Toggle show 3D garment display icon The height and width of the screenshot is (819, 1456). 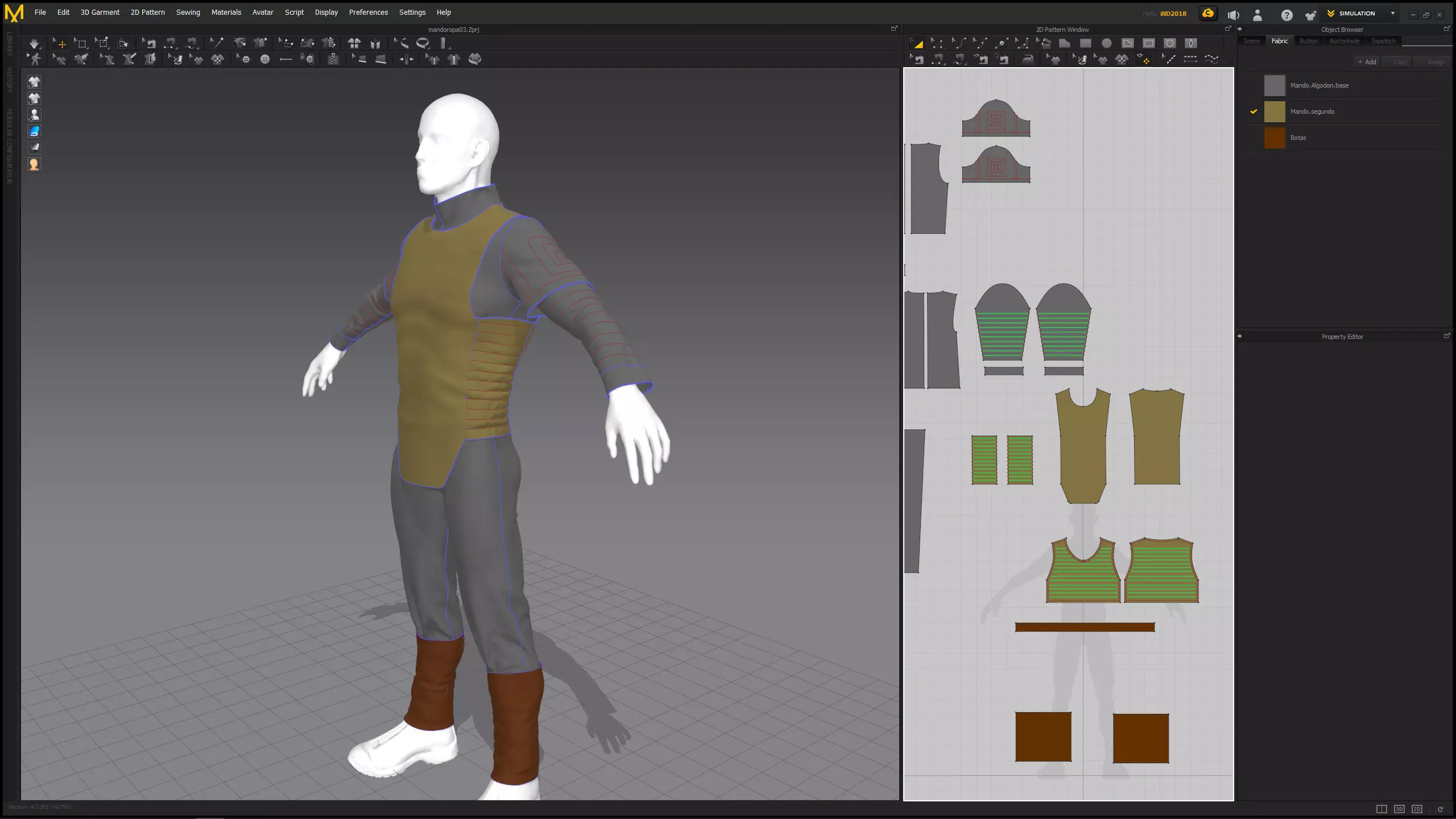coord(34,82)
